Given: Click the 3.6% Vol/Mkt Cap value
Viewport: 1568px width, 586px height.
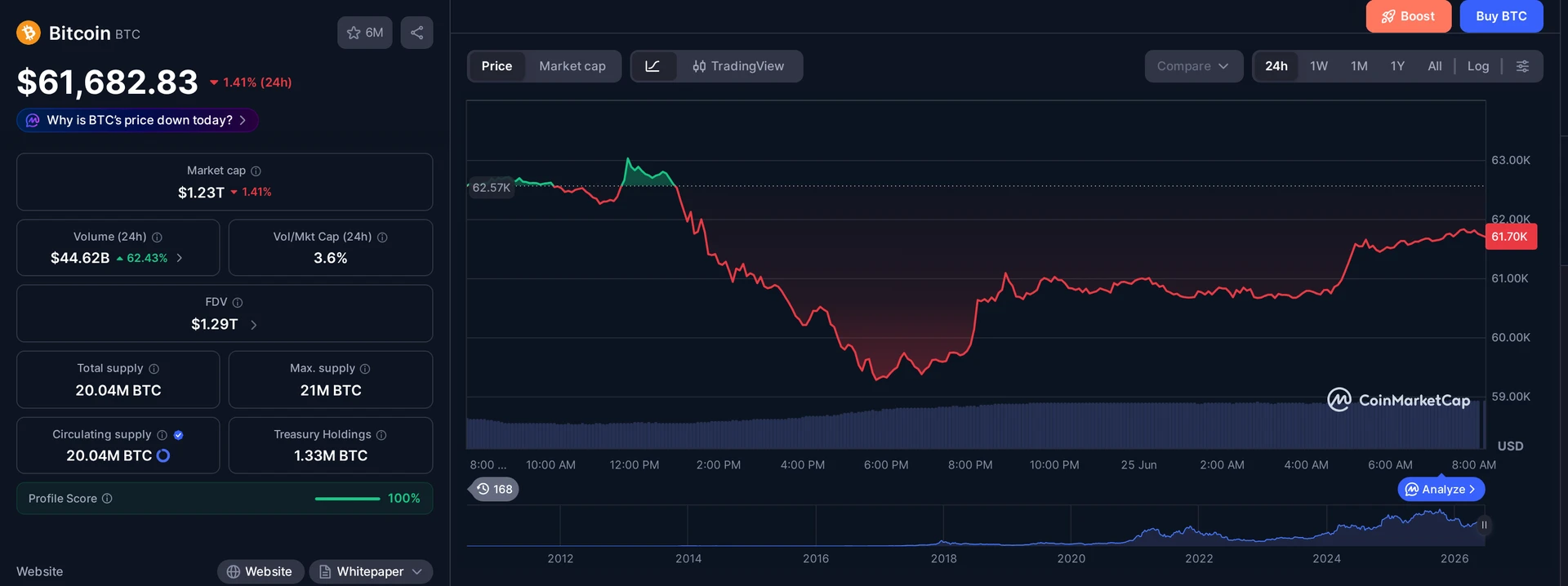Looking at the screenshot, I should click(x=331, y=258).
